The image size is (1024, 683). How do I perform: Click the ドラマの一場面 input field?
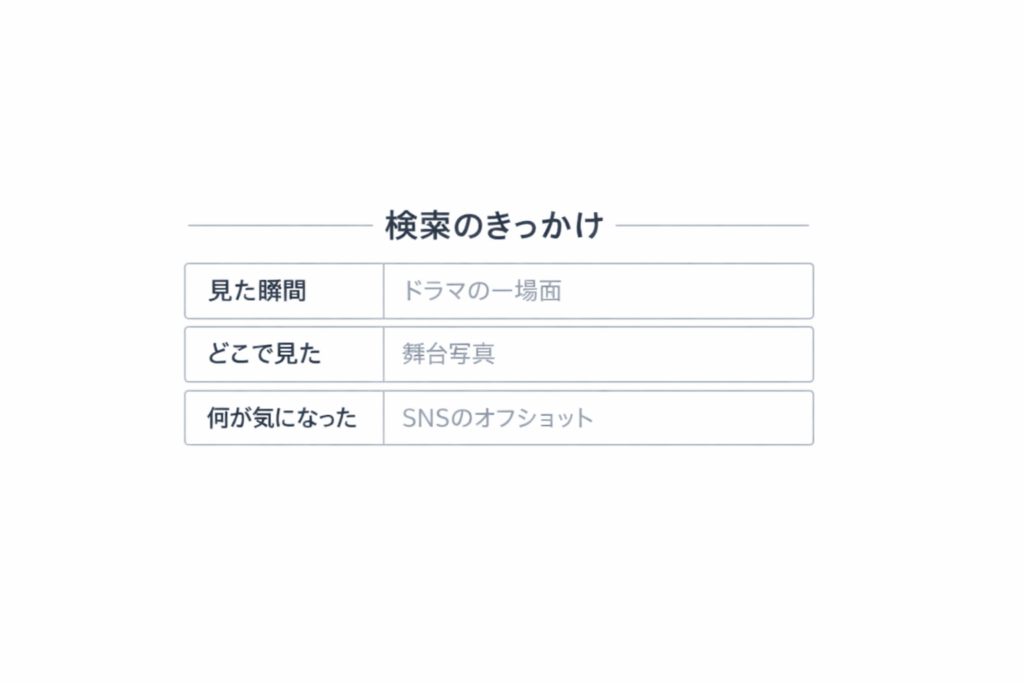coord(597,291)
